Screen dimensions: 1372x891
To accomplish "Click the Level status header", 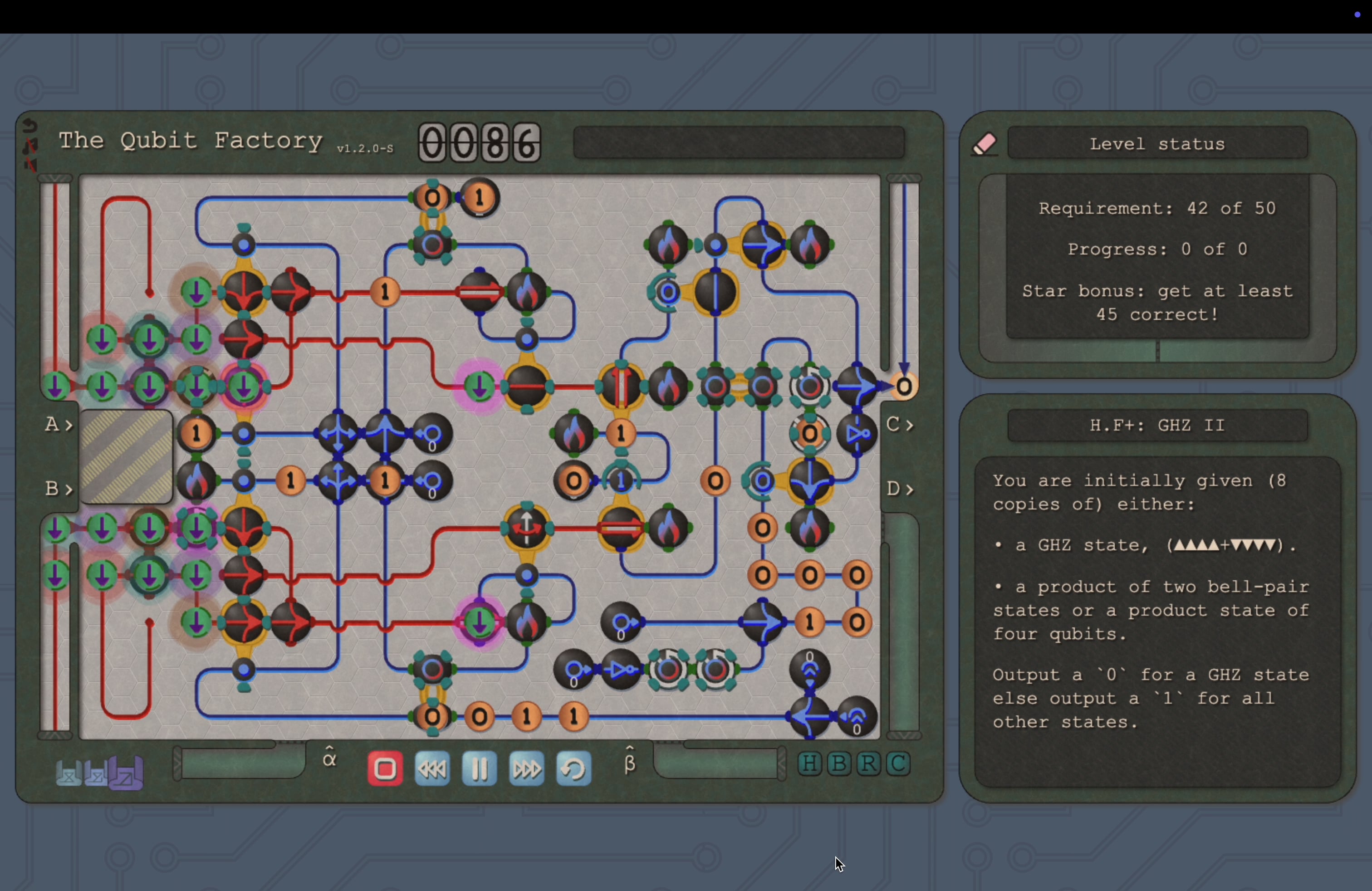I will 1157,143.
